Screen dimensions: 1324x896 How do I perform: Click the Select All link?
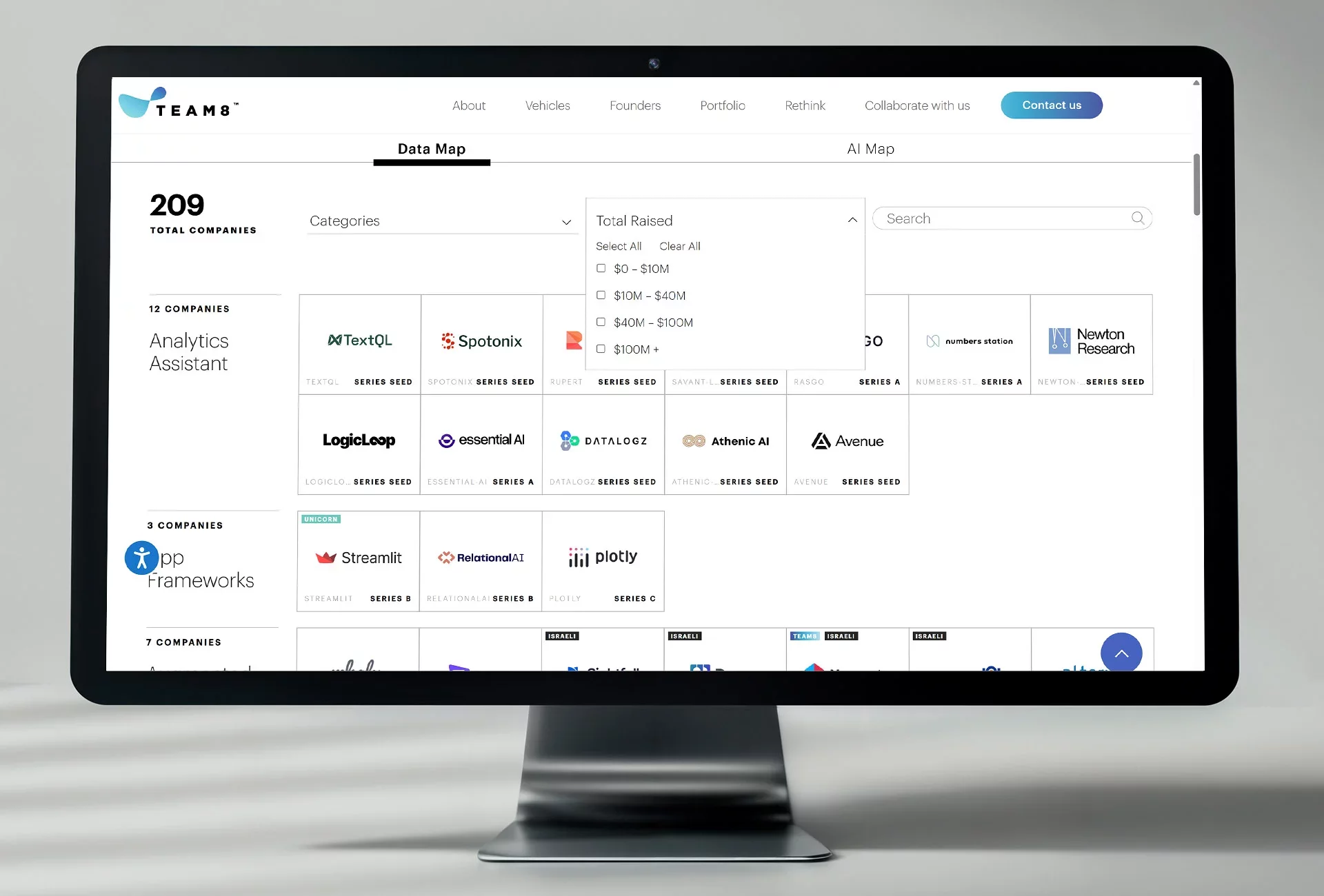[x=618, y=246]
